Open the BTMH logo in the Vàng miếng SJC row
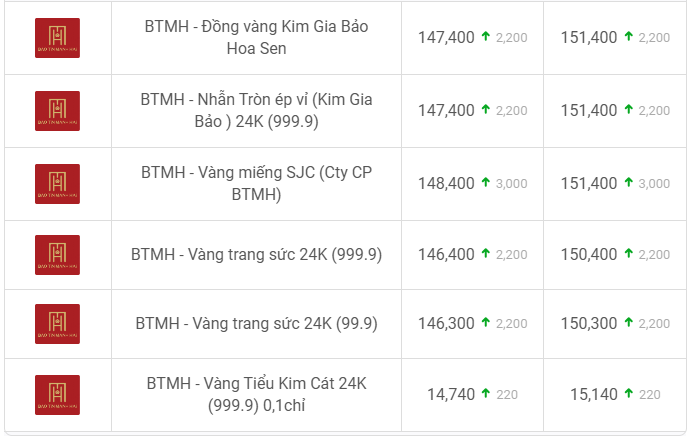The height and width of the screenshot is (436, 700). click(x=57, y=184)
